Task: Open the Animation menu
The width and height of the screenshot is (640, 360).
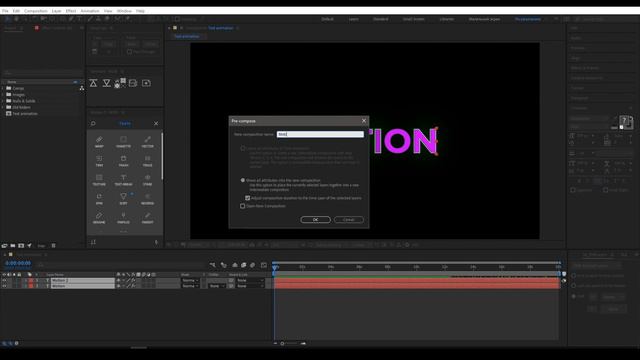Action: (x=90, y=11)
